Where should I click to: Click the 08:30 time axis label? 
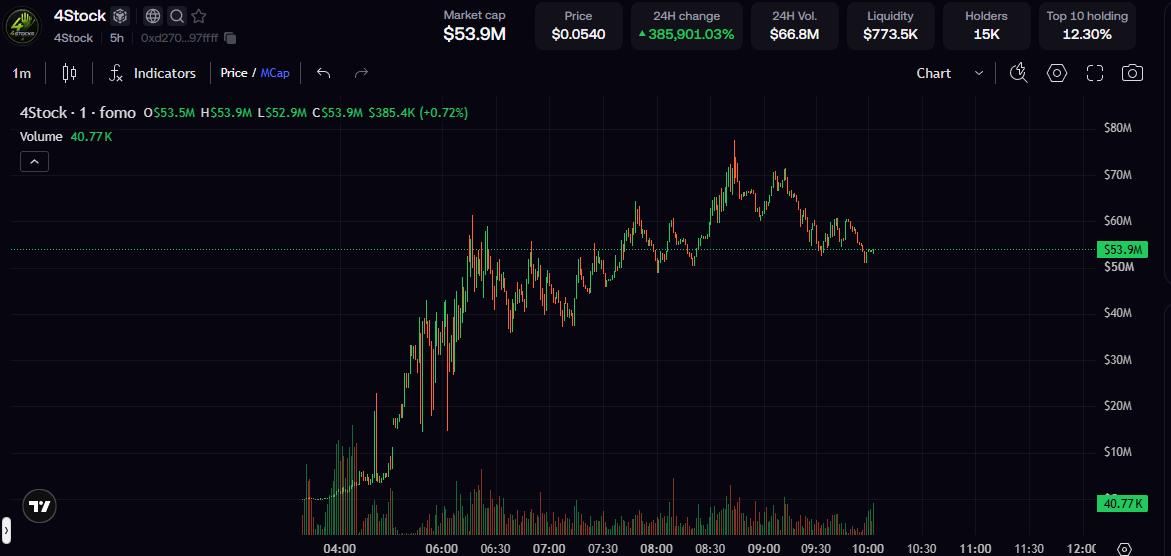tap(710, 549)
